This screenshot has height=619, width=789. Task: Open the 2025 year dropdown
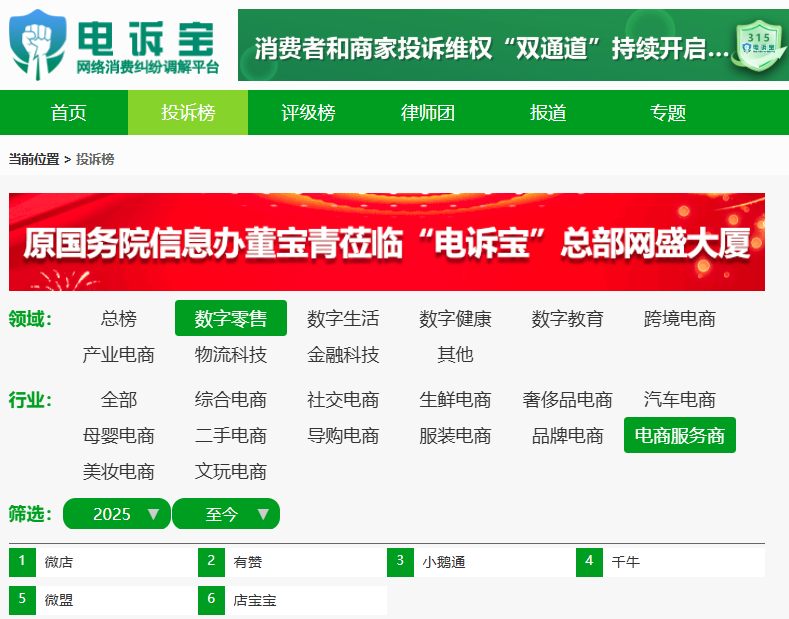tap(117, 514)
